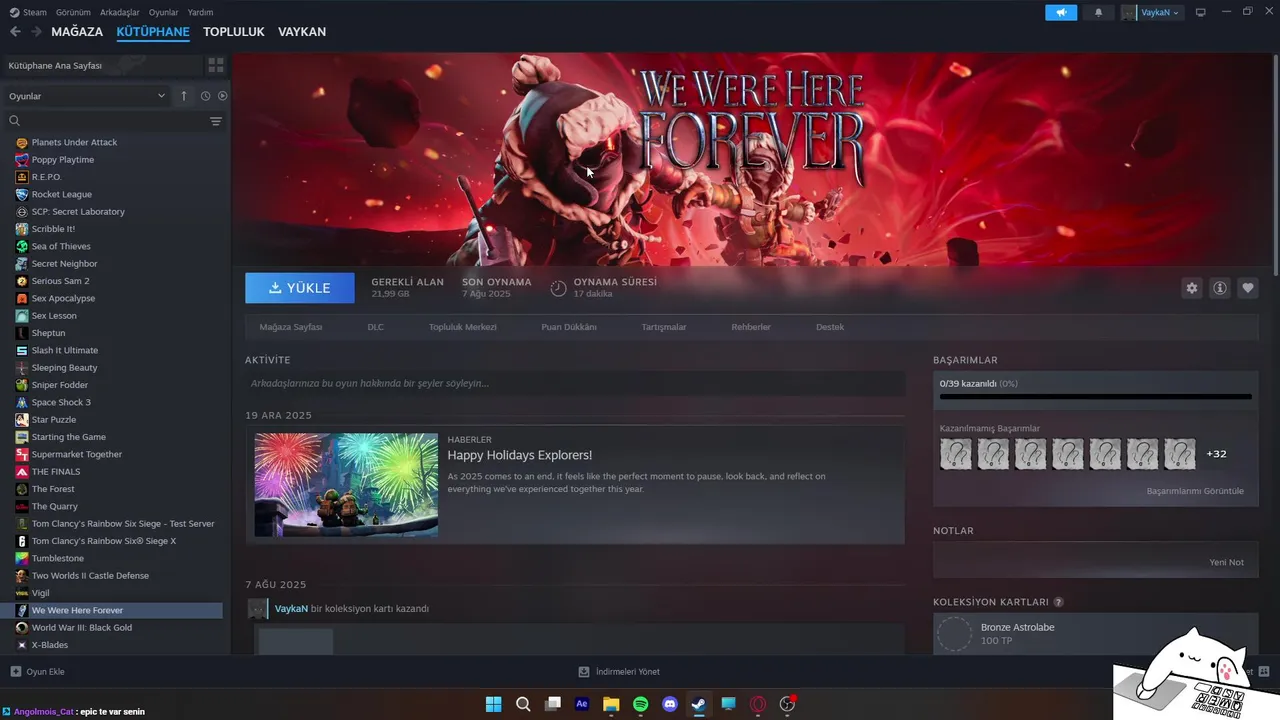Select Vigil in library list
Screen dimensions: 1280x720
point(40,593)
